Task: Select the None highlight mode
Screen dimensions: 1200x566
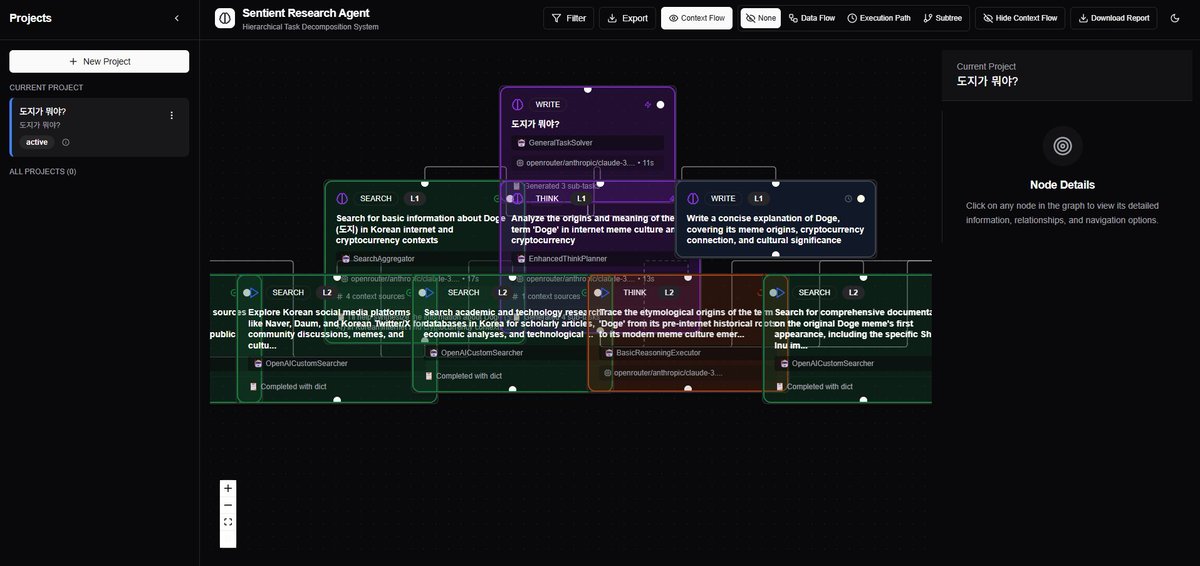Action: click(x=760, y=18)
